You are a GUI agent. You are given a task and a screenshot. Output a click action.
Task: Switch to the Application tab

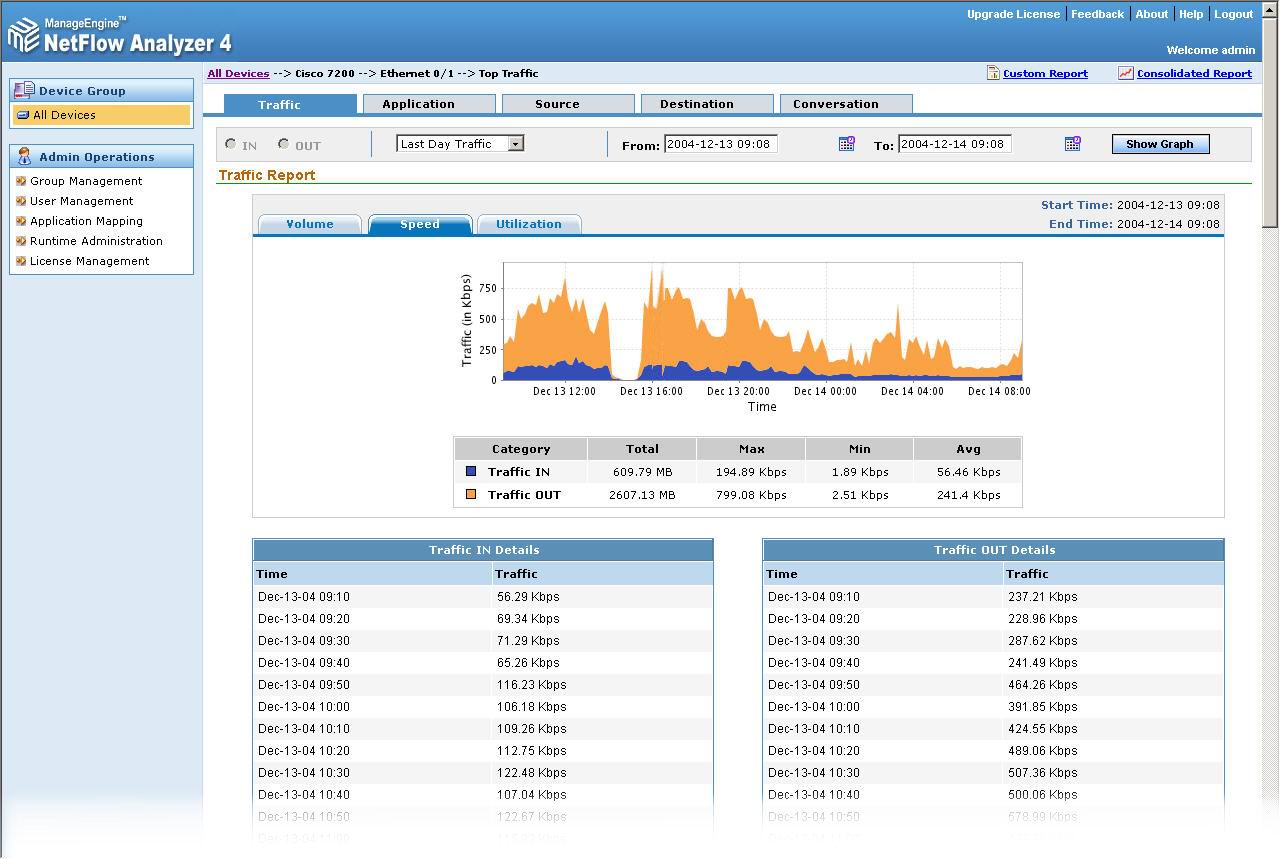coord(429,104)
